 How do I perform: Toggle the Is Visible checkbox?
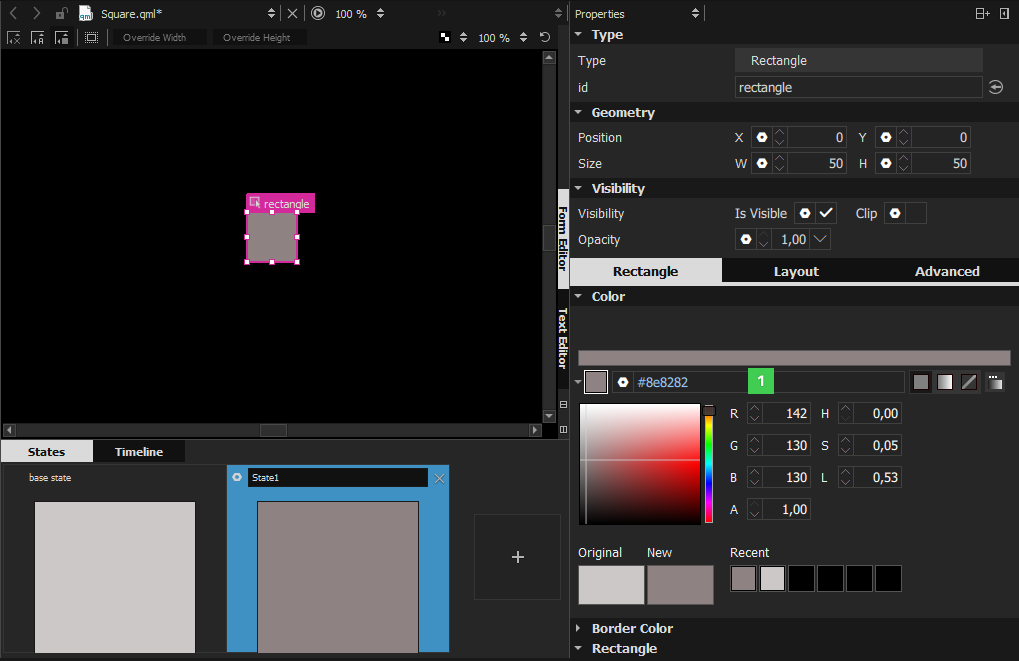pos(826,214)
